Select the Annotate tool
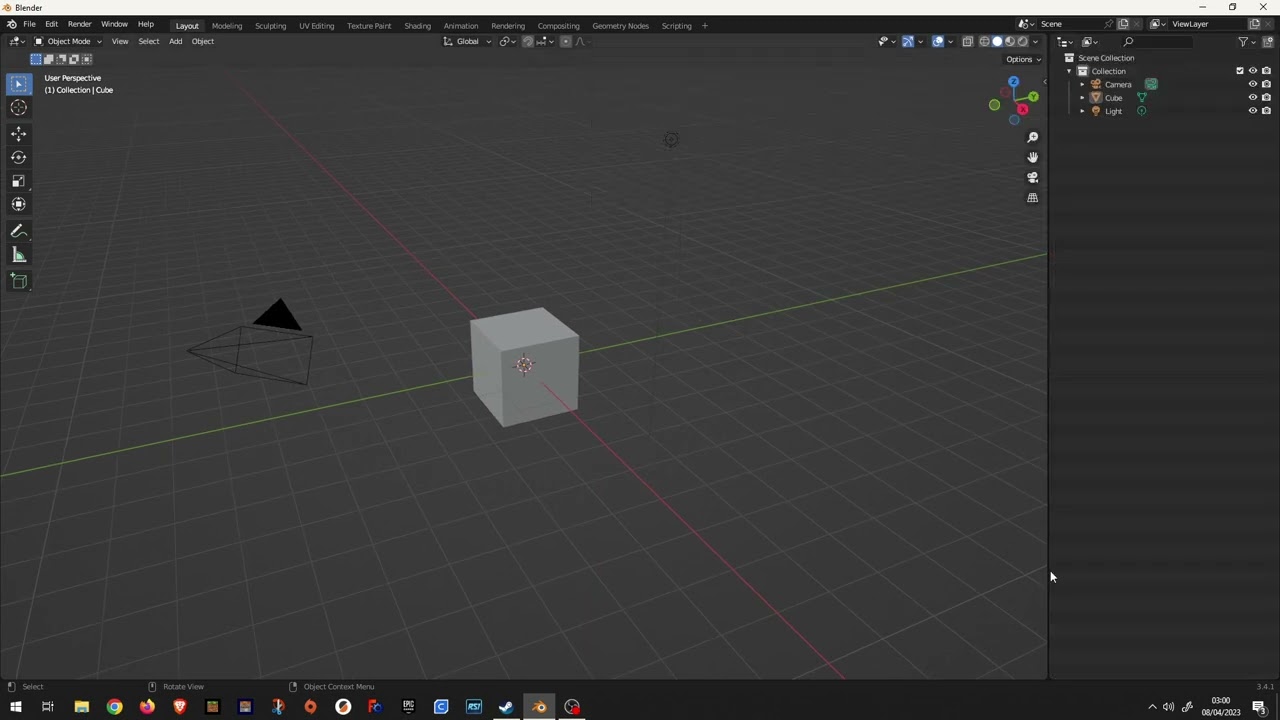The image size is (1280, 720). (18, 231)
